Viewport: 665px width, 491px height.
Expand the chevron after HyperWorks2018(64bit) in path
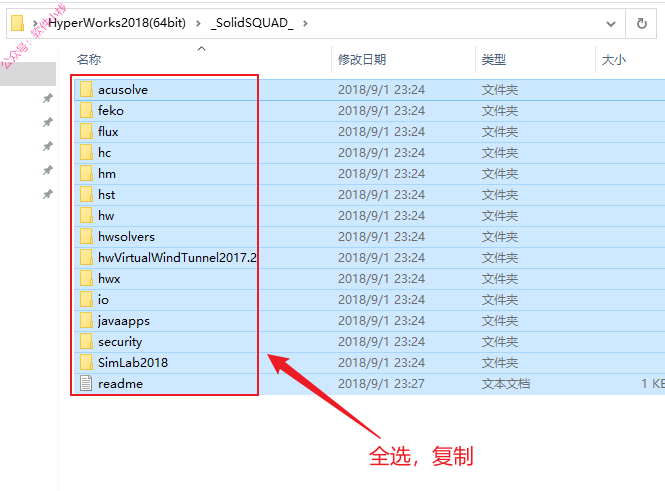198,23
